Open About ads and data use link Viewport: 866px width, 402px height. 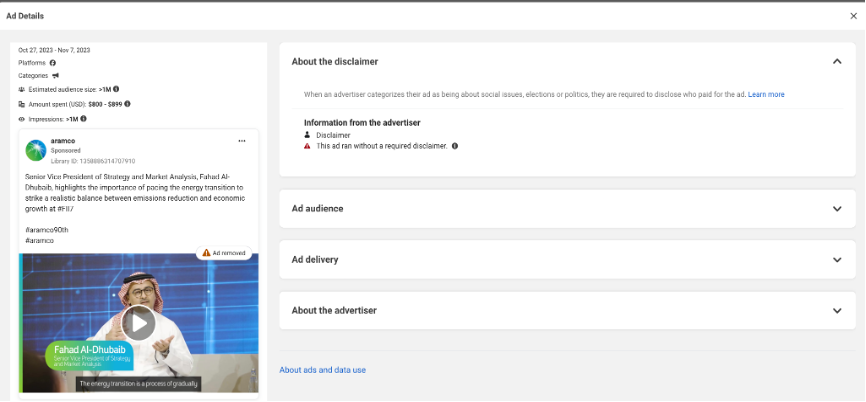[x=323, y=370]
